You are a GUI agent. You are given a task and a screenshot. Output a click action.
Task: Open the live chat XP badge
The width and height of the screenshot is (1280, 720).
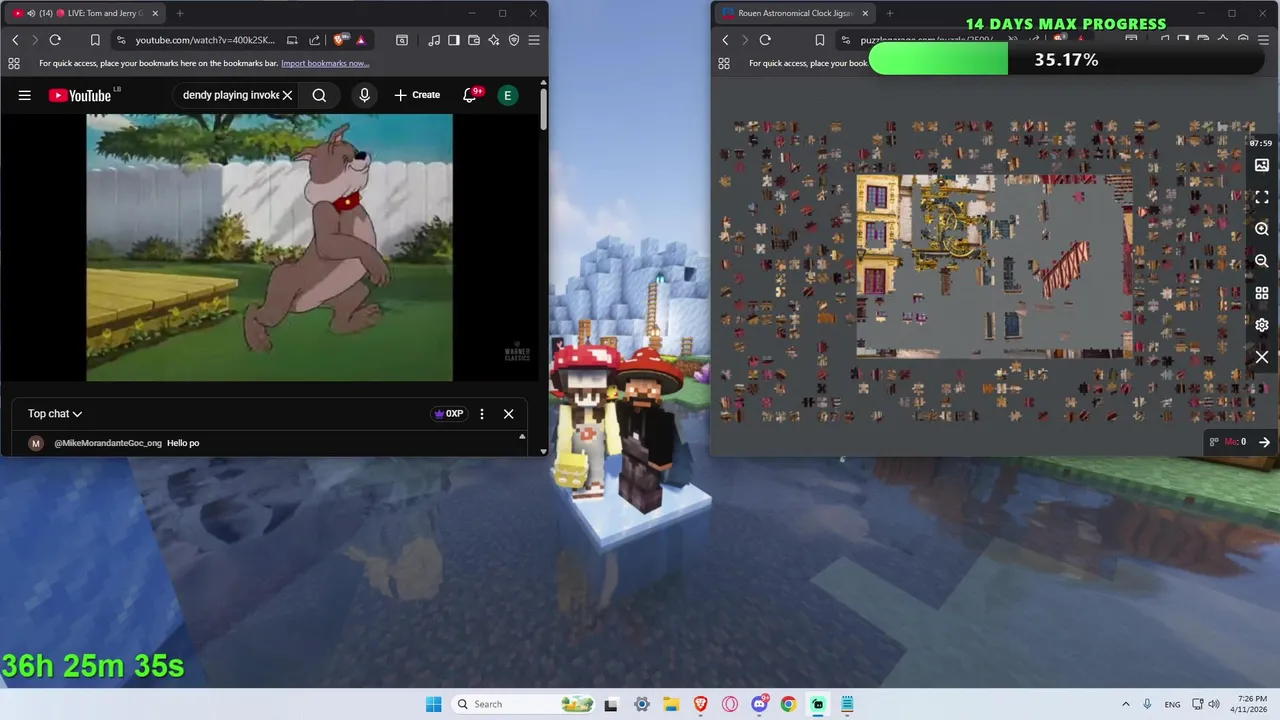pos(448,413)
